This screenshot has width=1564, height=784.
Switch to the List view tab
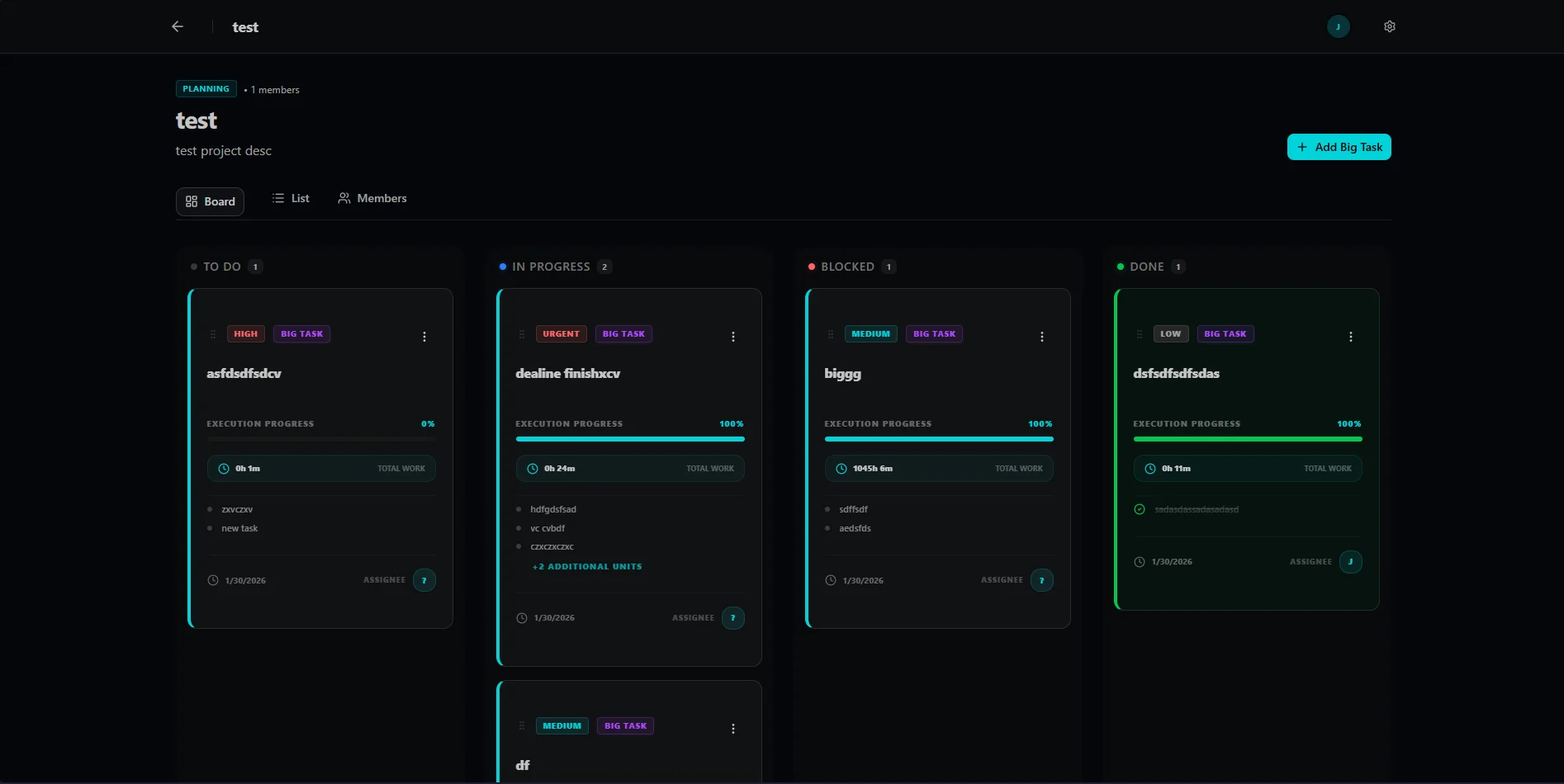(291, 198)
